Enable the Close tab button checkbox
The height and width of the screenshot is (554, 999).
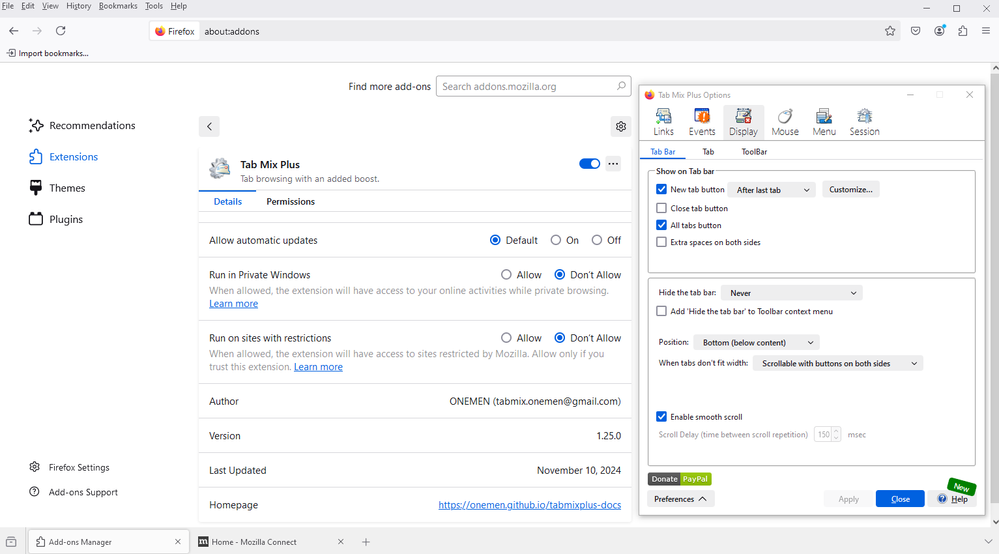tap(661, 208)
